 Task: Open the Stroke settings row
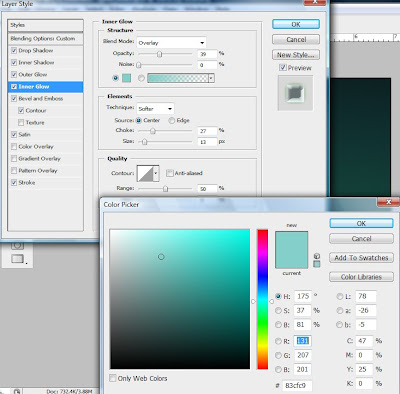point(45,183)
